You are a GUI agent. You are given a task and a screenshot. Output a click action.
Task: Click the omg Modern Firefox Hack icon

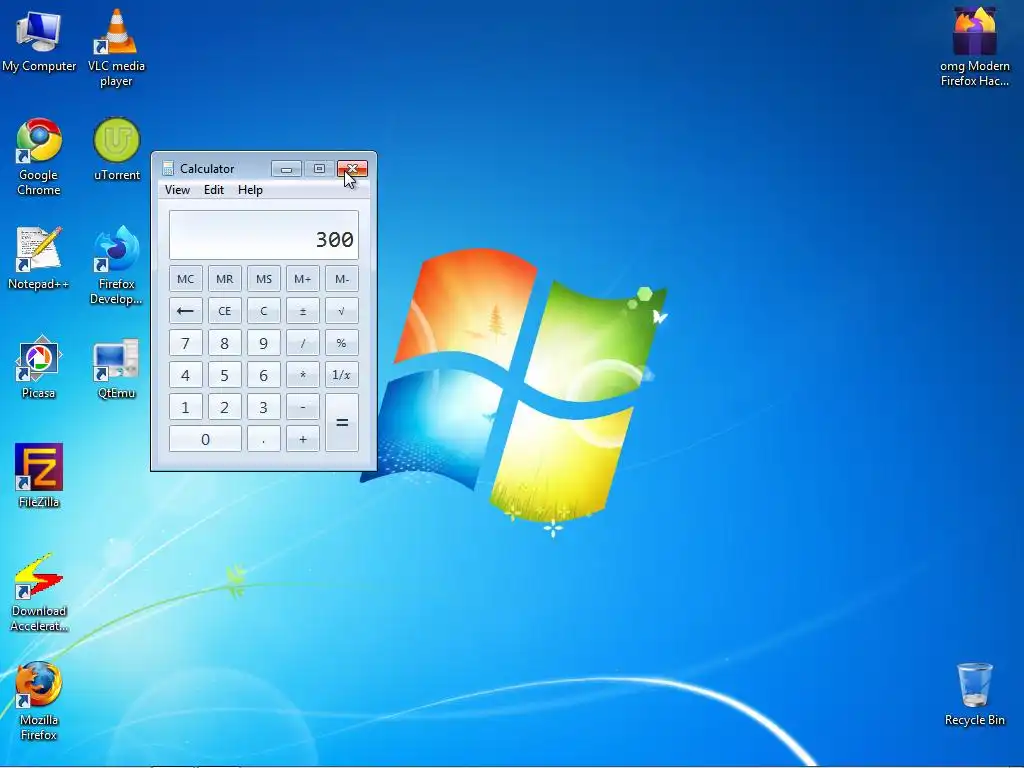tap(974, 47)
